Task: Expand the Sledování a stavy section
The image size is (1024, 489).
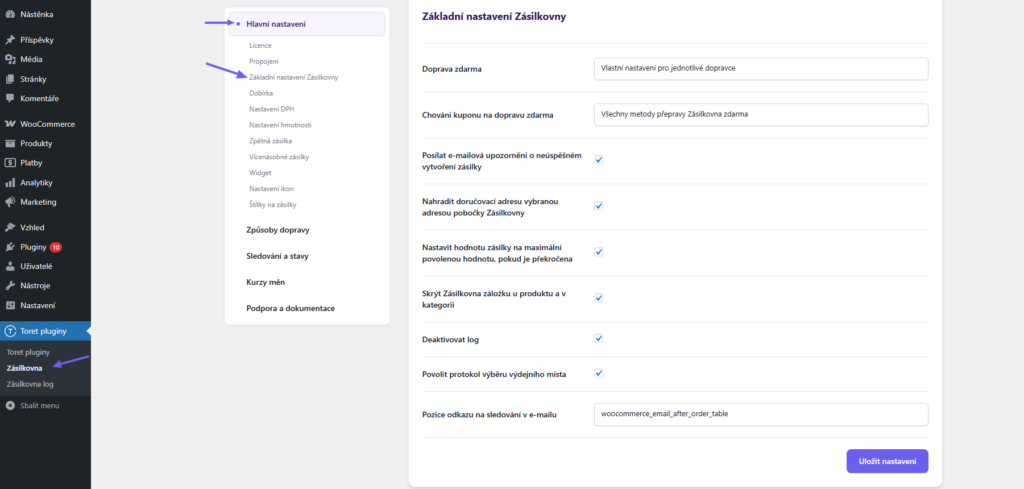Action: tap(278, 257)
